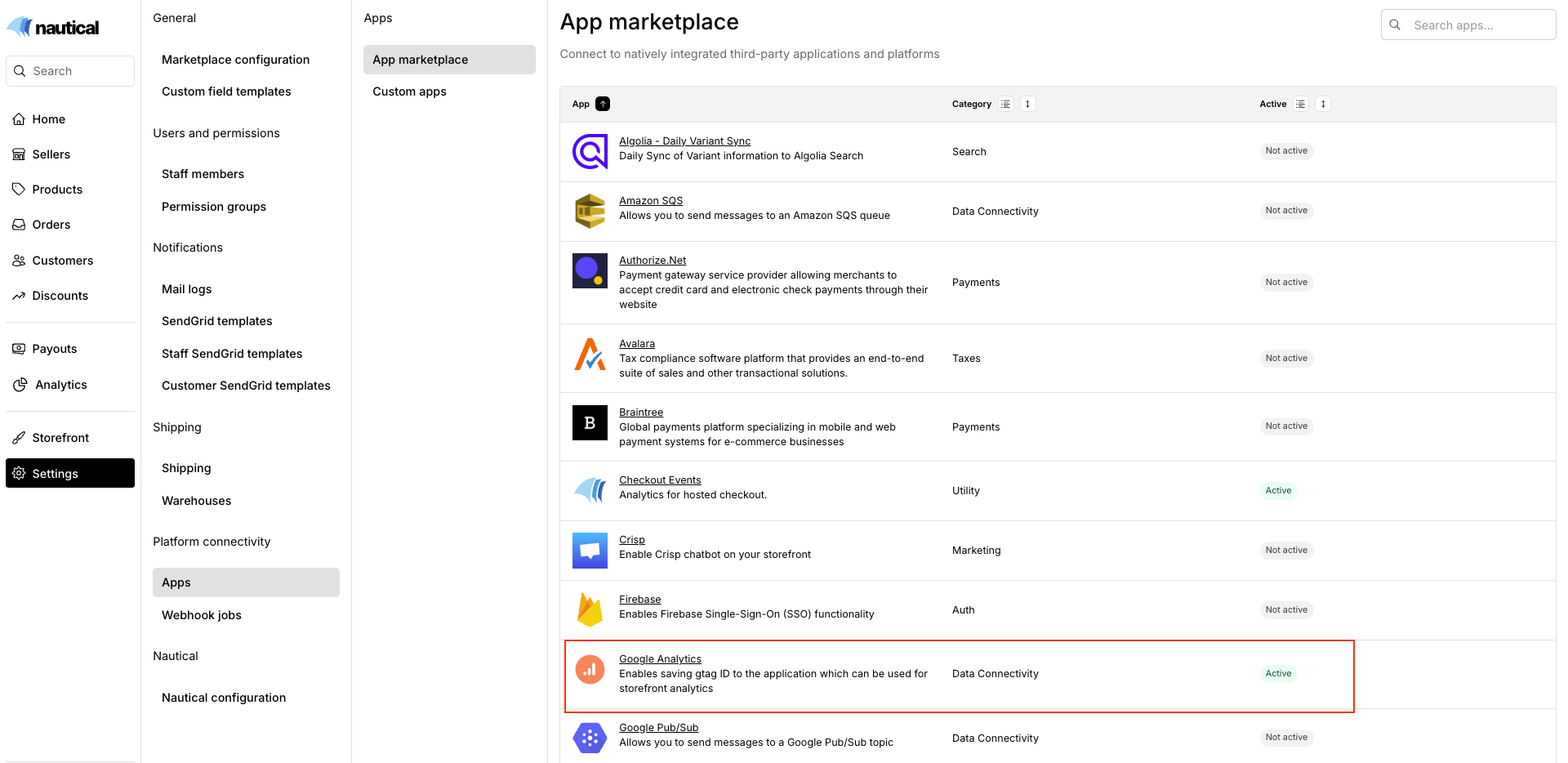This screenshot has width=1568, height=763.
Task: Select Apps under Platform connectivity
Action: pos(246,582)
